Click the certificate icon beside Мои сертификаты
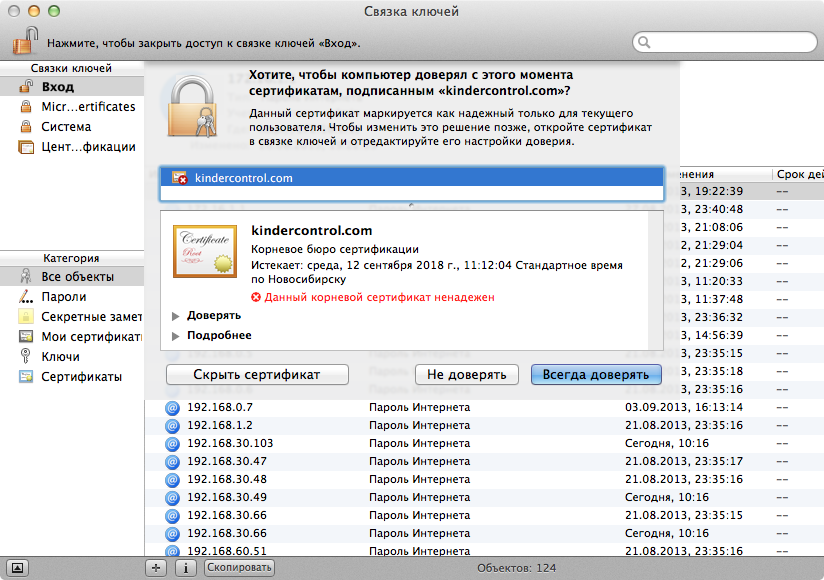This screenshot has height=580, width=824. click(x=26, y=336)
